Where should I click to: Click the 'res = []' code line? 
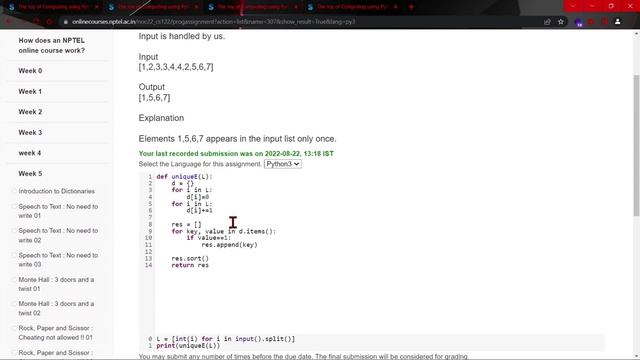187,224
